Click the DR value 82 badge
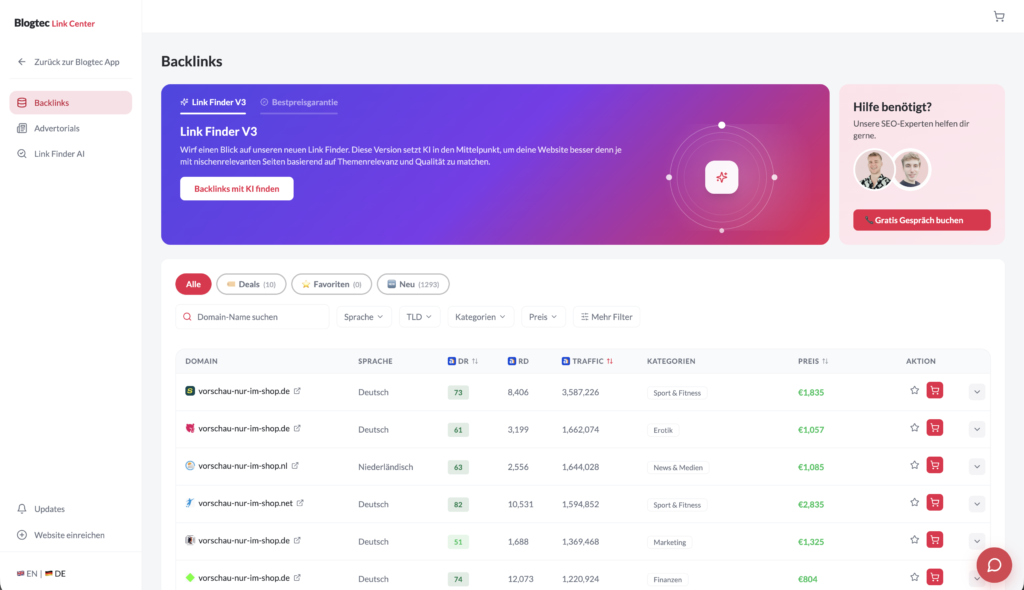This screenshot has height=590, width=1024. [458, 504]
